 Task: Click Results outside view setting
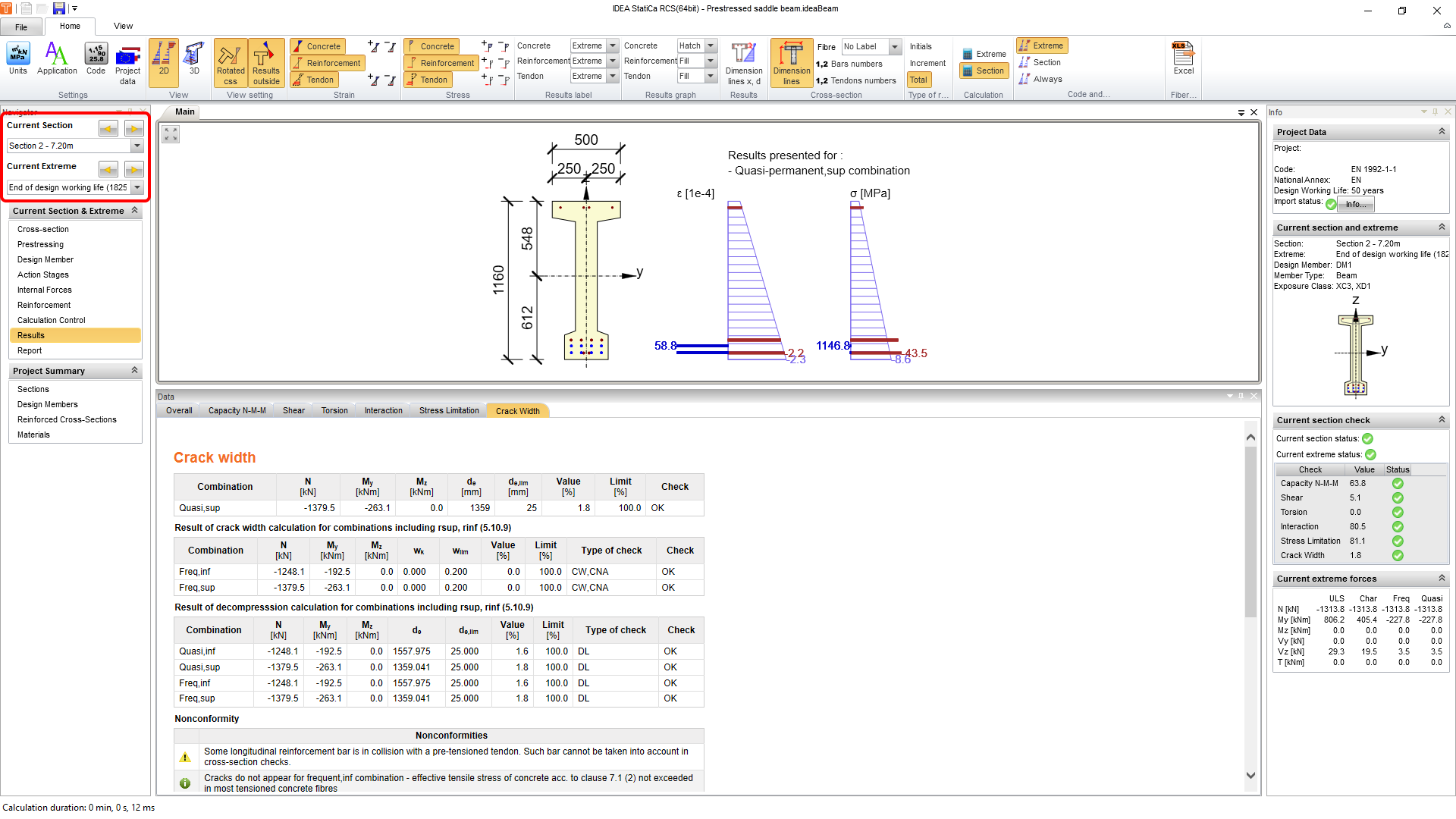[266, 63]
